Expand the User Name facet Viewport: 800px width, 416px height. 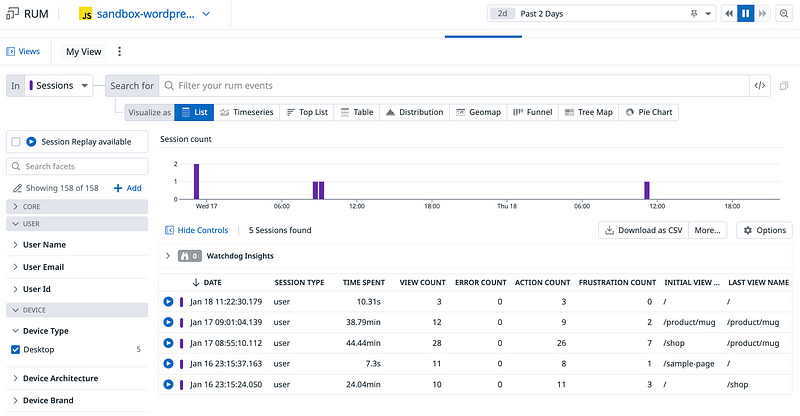[45, 244]
